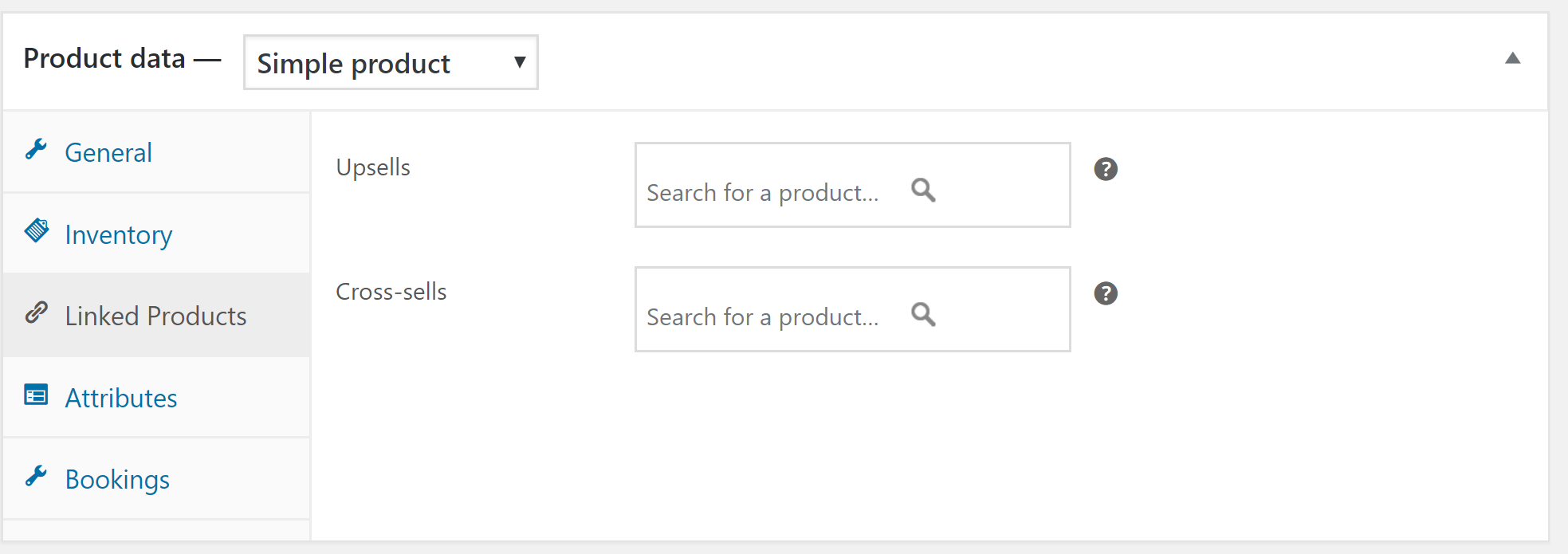Click the wrench icon beside Bookings
Viewport: 1568px width, 554px height.
coord(36,476)
